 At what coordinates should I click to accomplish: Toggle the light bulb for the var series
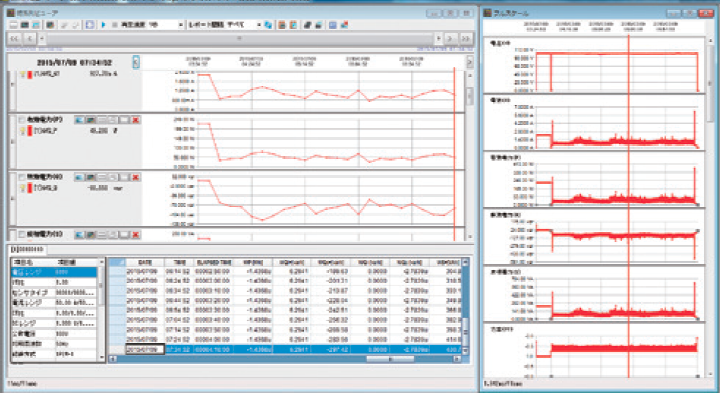[x=22, y=188]
